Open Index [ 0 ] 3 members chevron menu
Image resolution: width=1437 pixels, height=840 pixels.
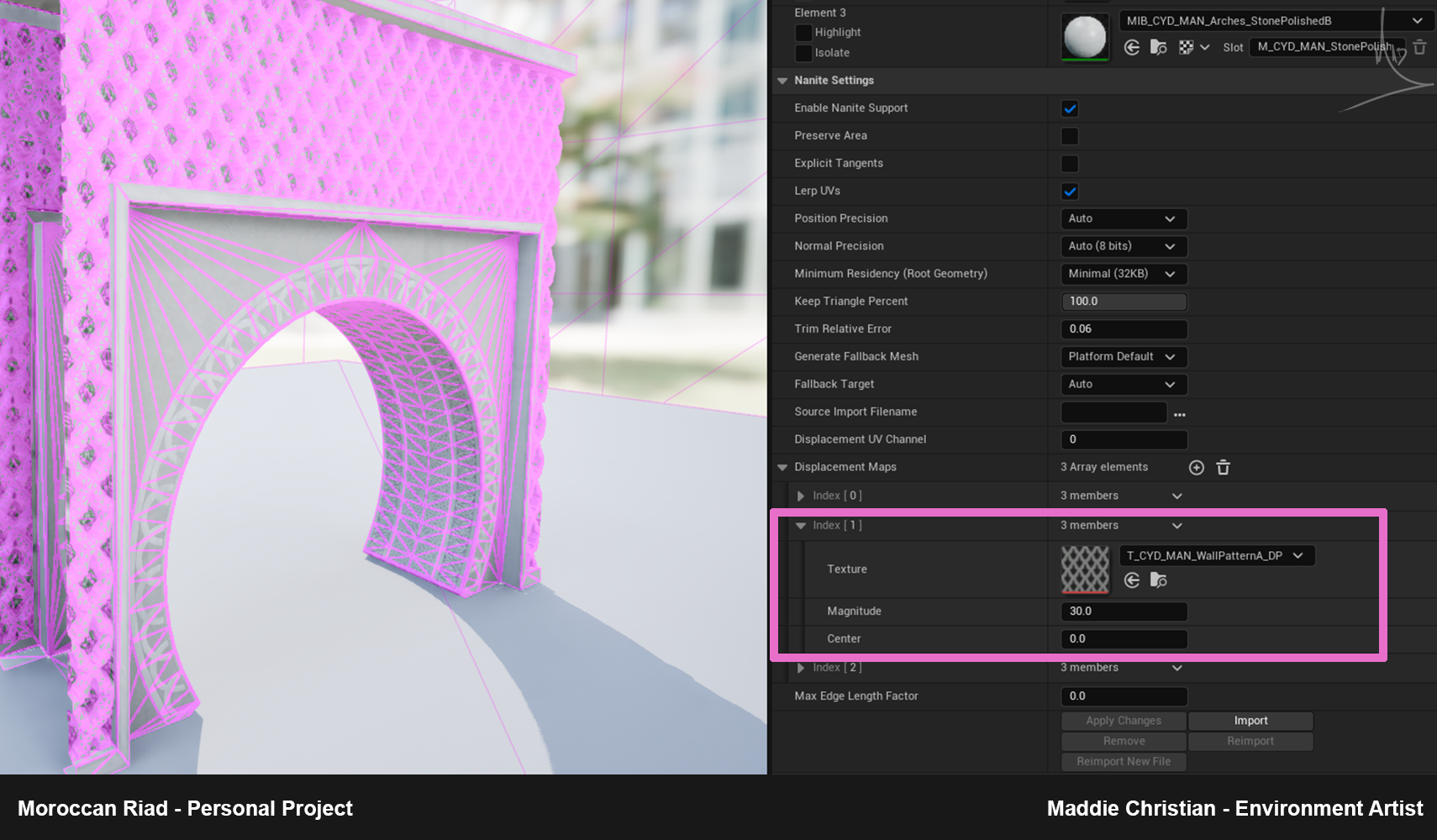(x=1177, y=496)
